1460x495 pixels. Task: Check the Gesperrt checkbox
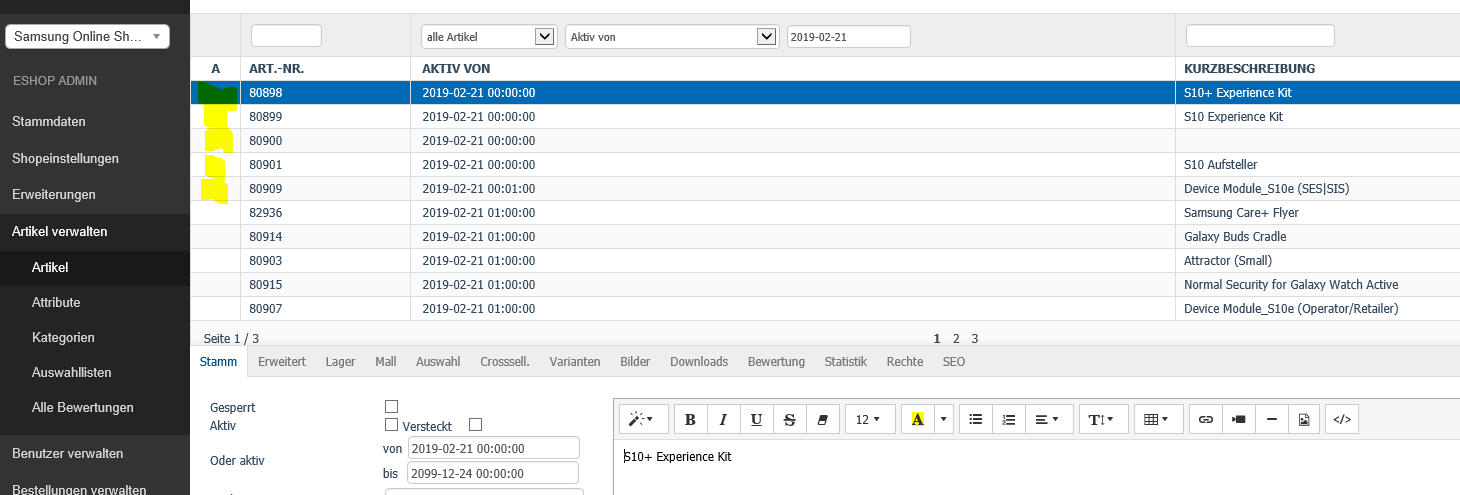(x=391, y=406)
